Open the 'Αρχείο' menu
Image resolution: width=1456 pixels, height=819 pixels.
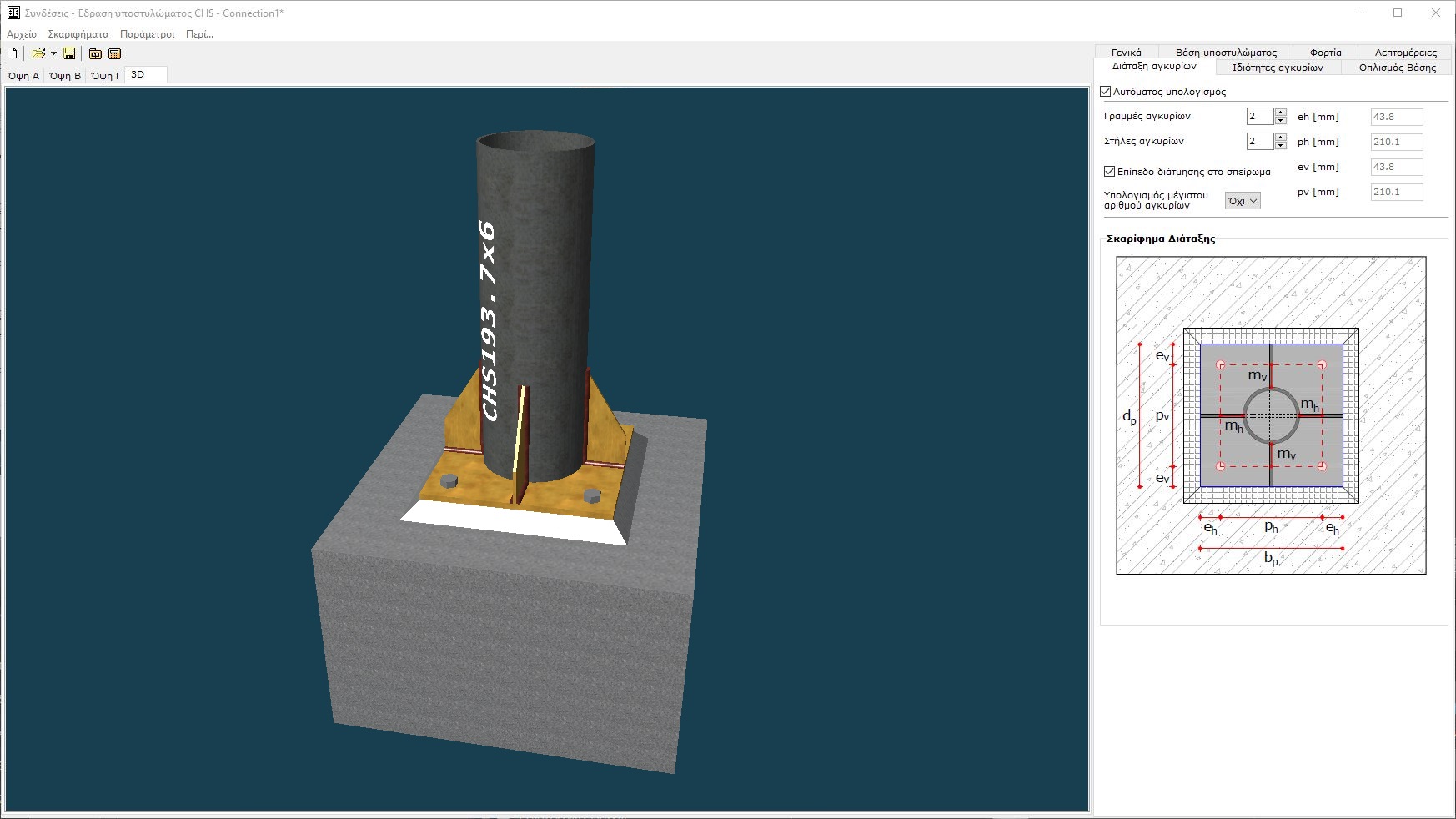[22, 34]
